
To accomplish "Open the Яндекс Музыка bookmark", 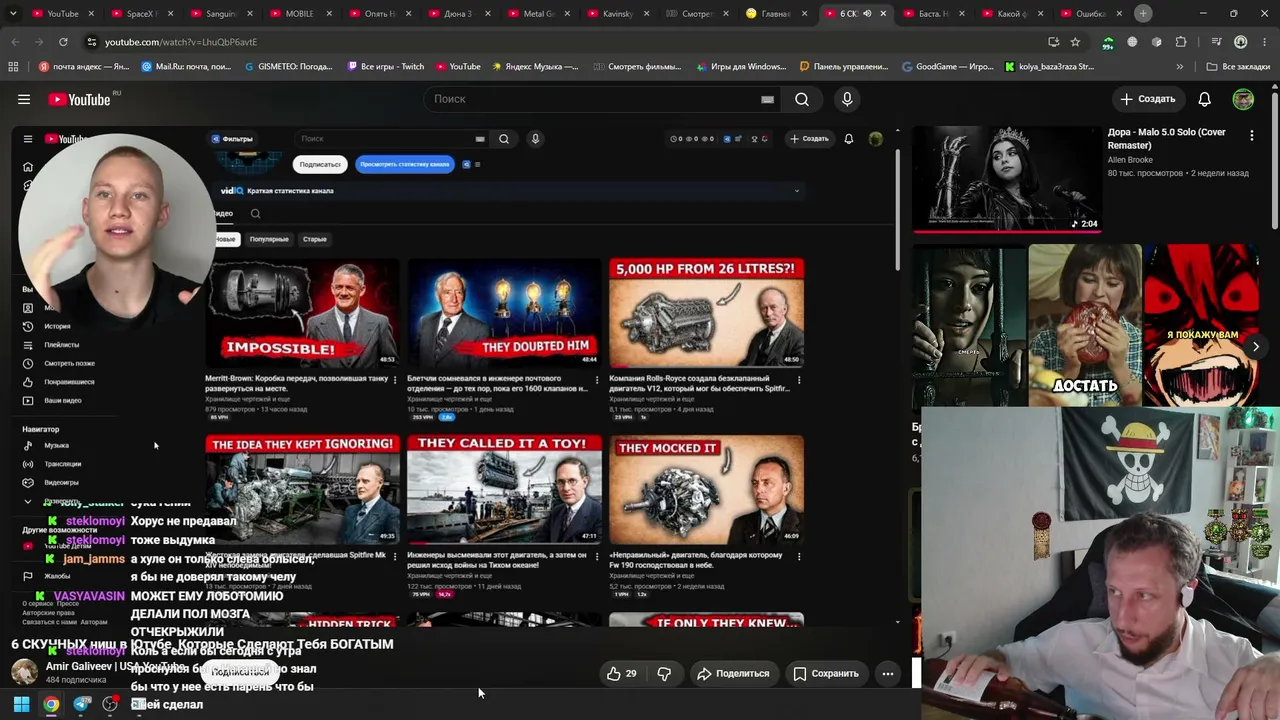I will click(536, 67).
